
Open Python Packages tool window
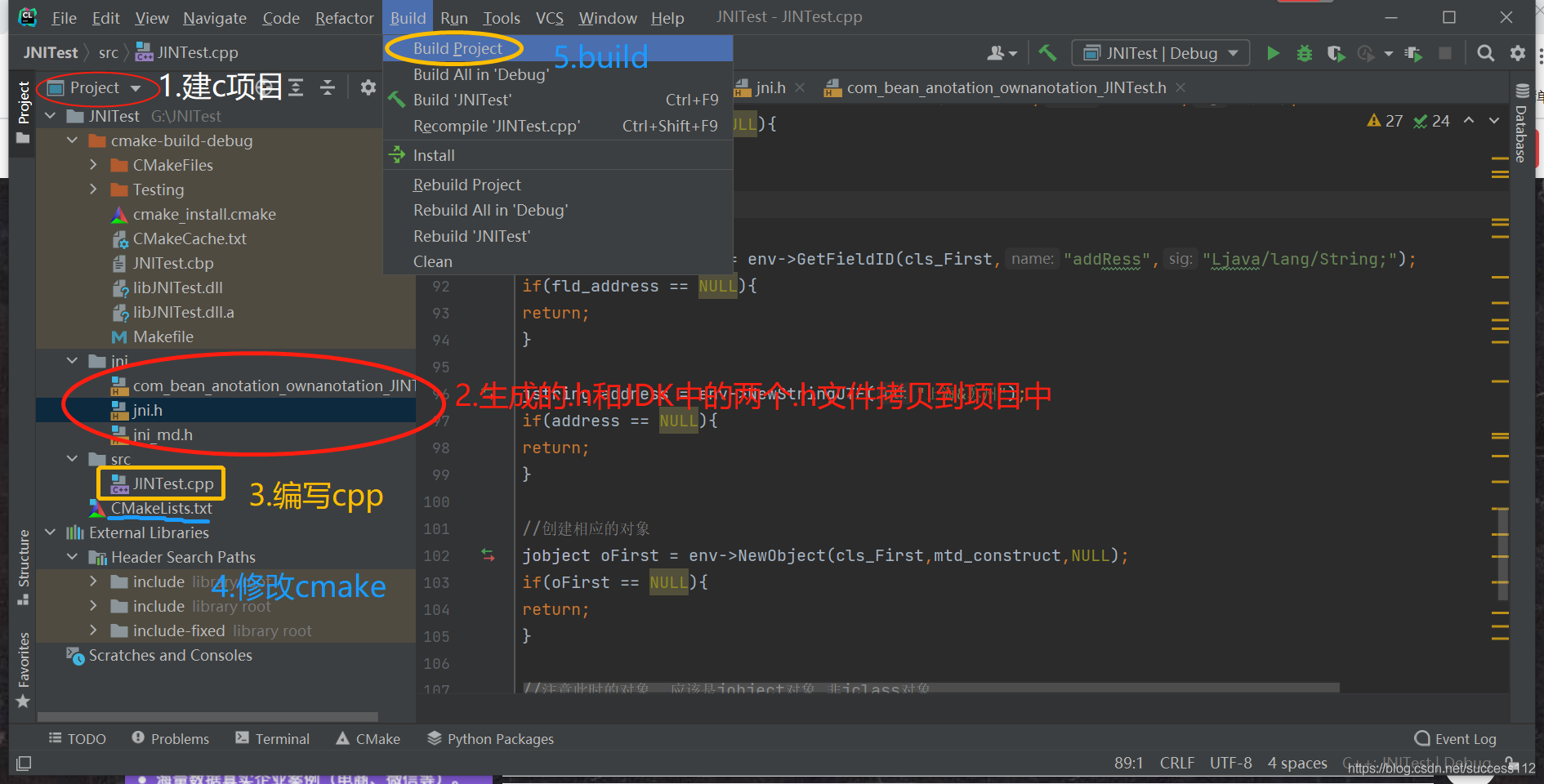(491, 739)
